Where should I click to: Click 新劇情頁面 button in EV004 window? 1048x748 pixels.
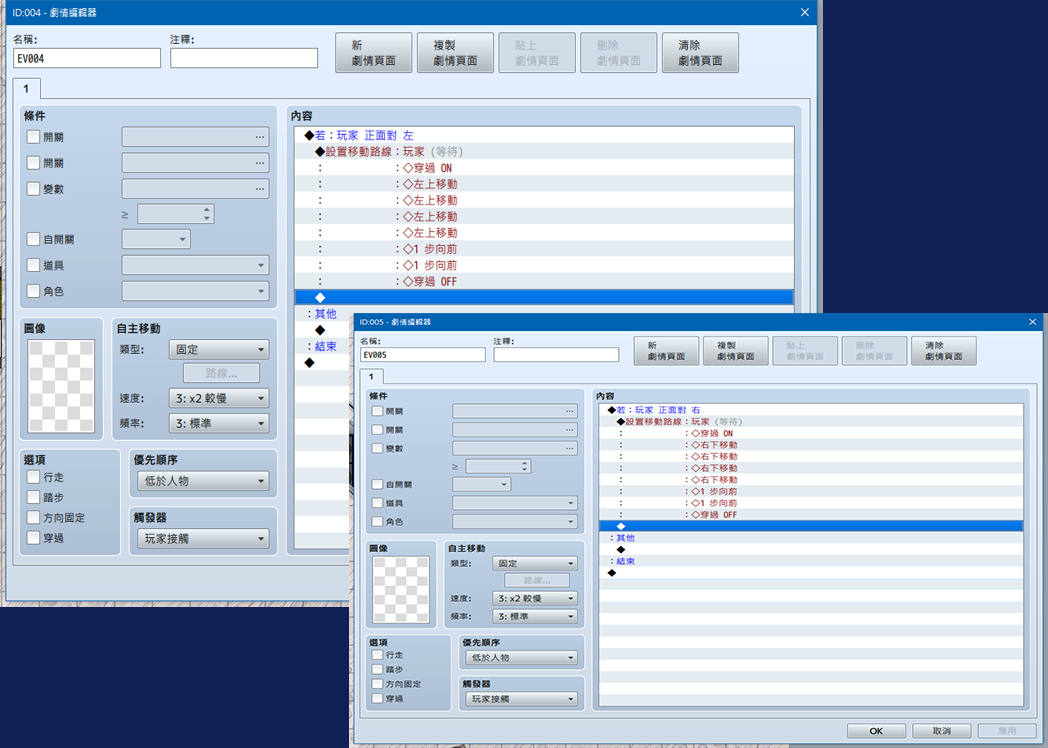click(373, 53)
